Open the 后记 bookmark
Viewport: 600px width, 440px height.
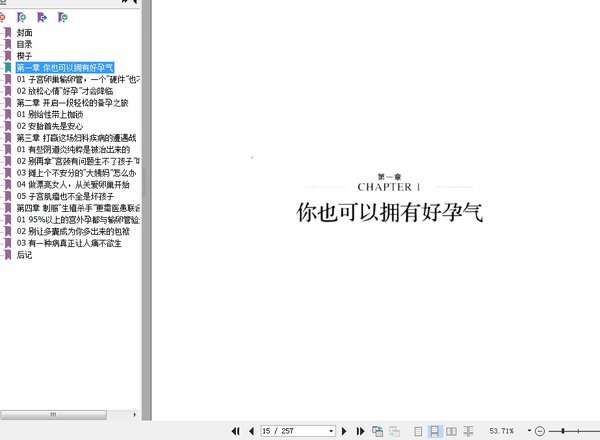tap(24, 255)
